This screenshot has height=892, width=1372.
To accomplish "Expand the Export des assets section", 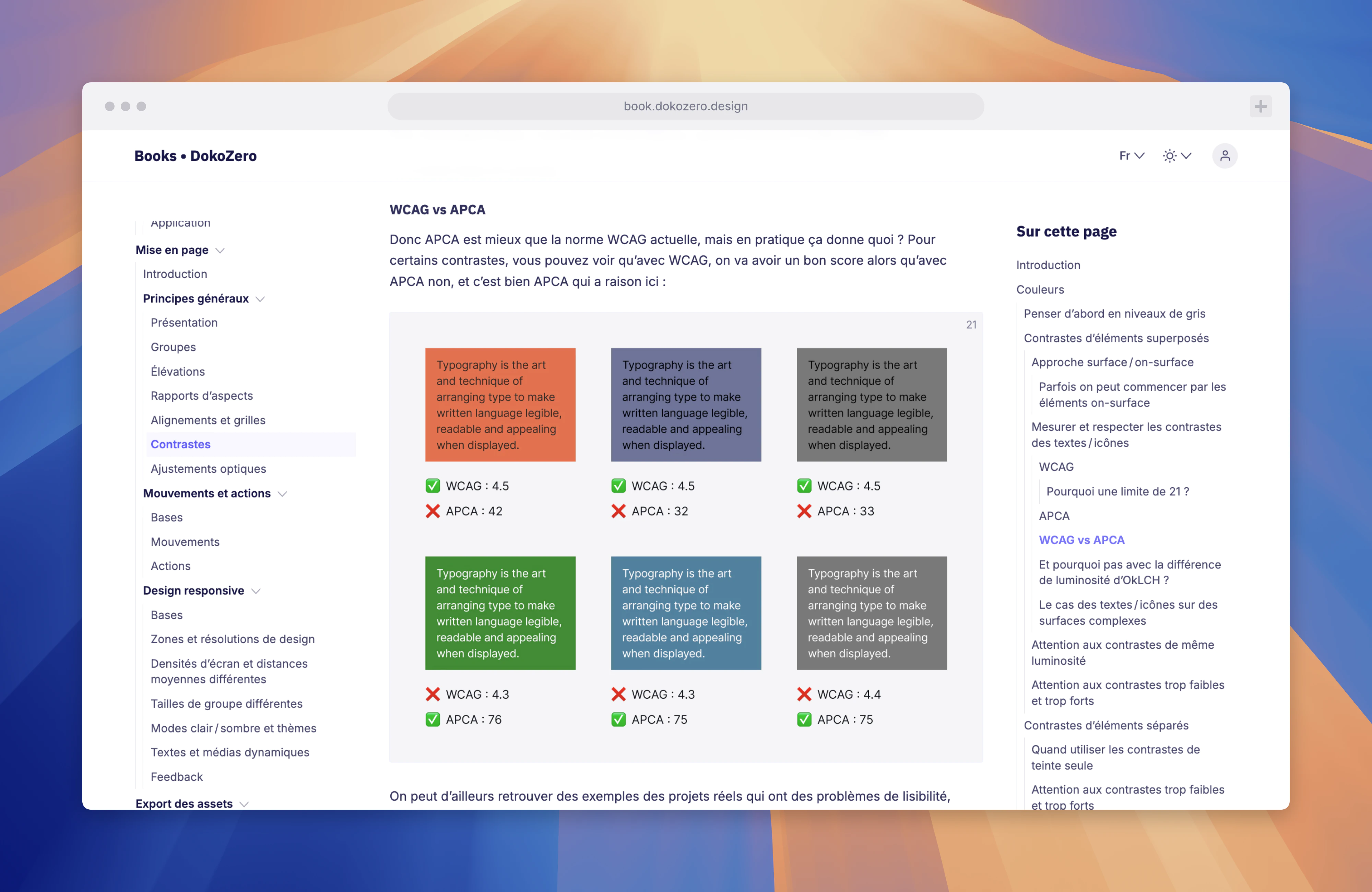I will point(244,804).
